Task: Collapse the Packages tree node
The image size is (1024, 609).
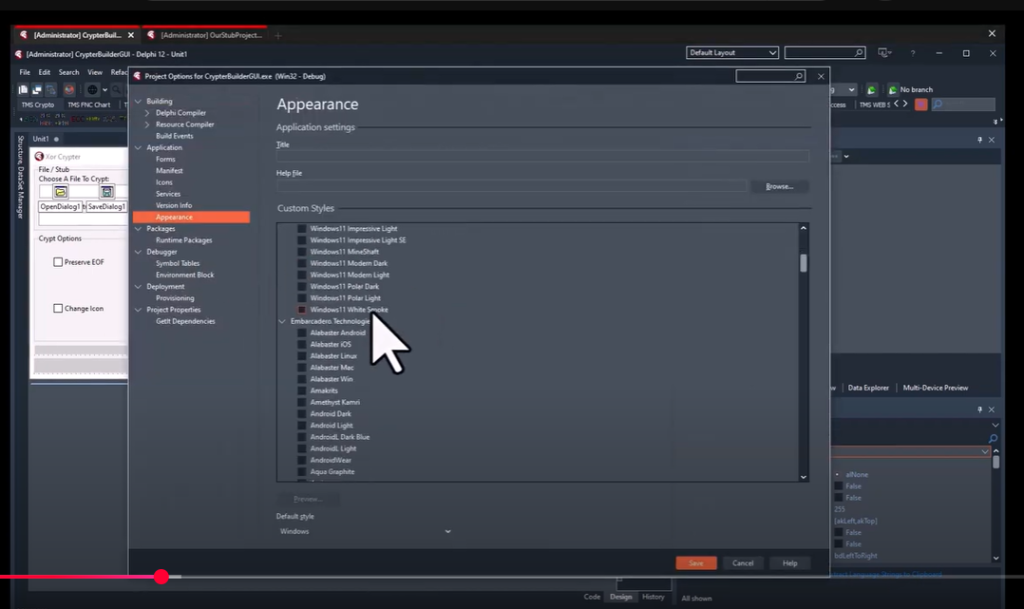Action: (x=138, y=228)
